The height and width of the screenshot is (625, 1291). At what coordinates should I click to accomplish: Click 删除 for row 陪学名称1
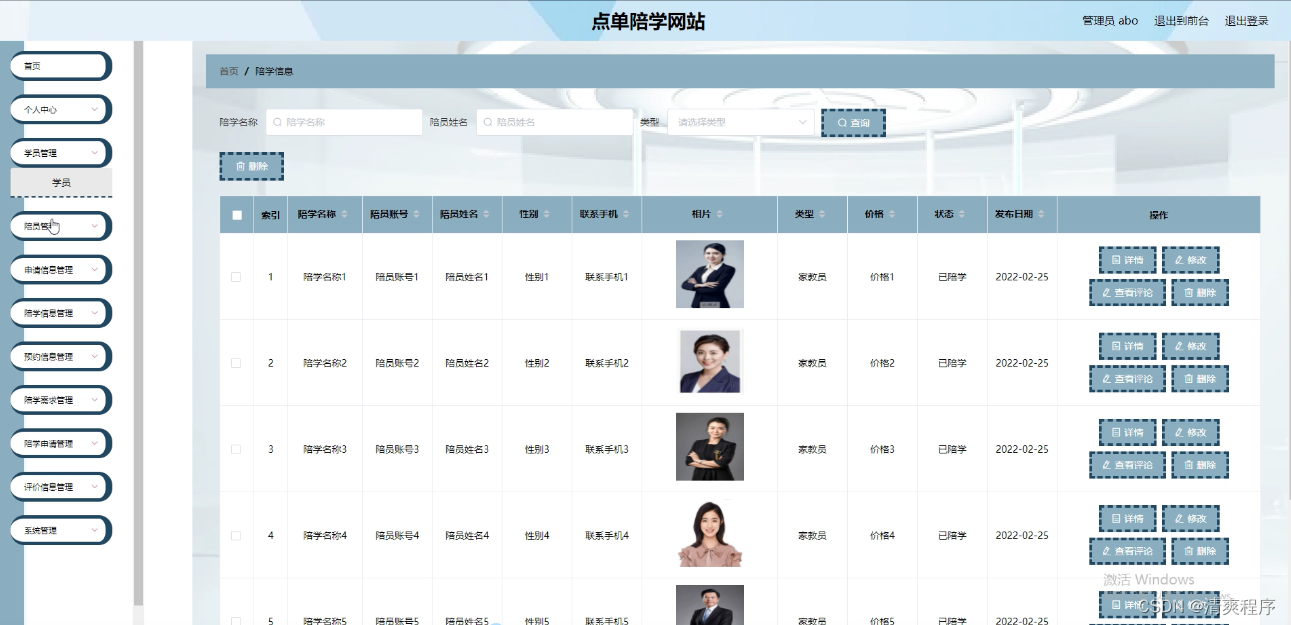[x=1199, y=293]
